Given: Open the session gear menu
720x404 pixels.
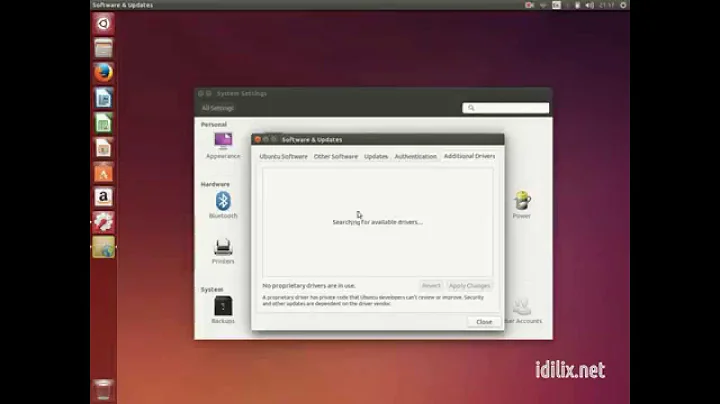Looking at the screenshot, I should pyautogui.click(x=623, y=5).
